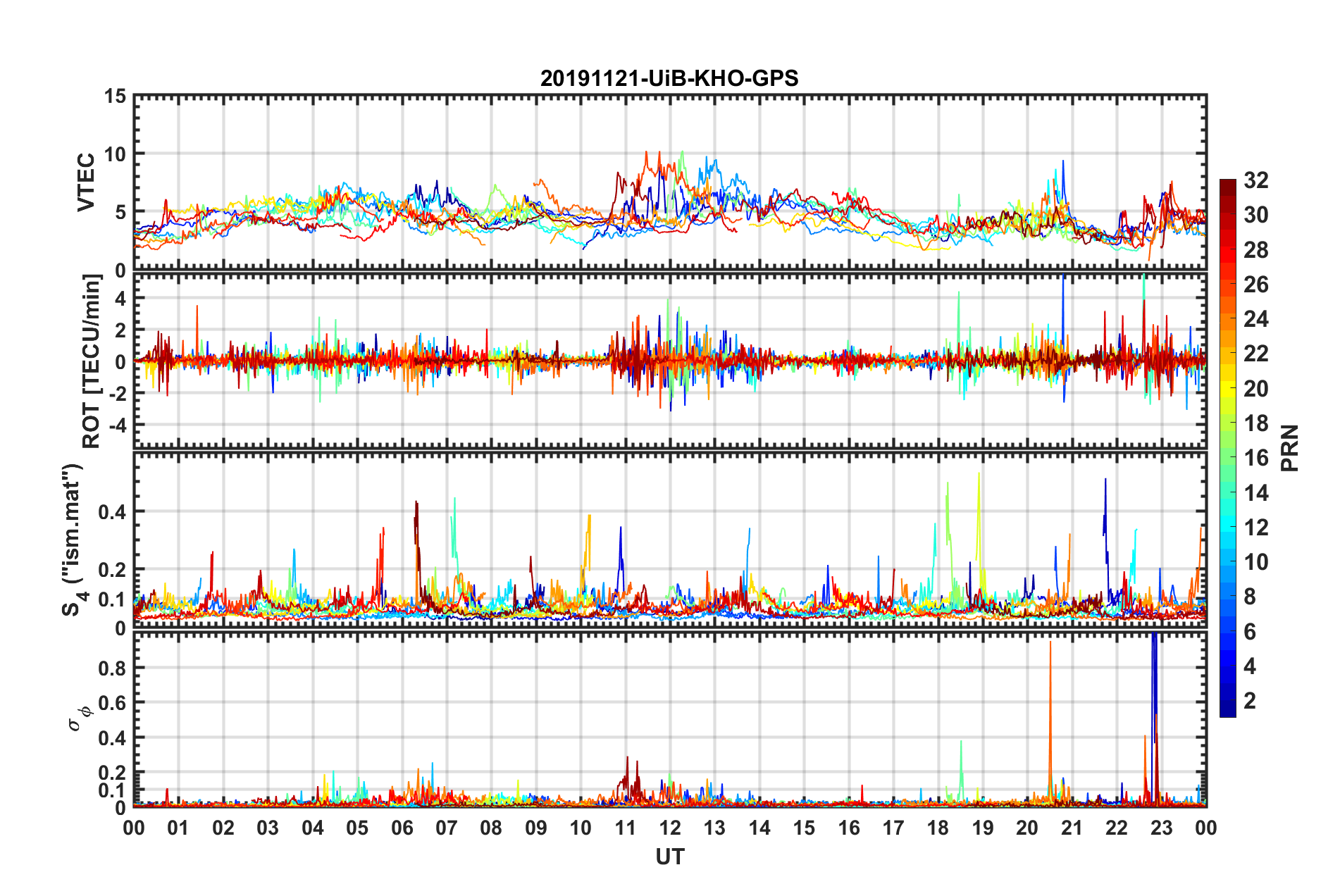Viewport: 1340px width, 896px height.
Task: Click the UT x-axis hour label 17
Action: click(893, 828)
